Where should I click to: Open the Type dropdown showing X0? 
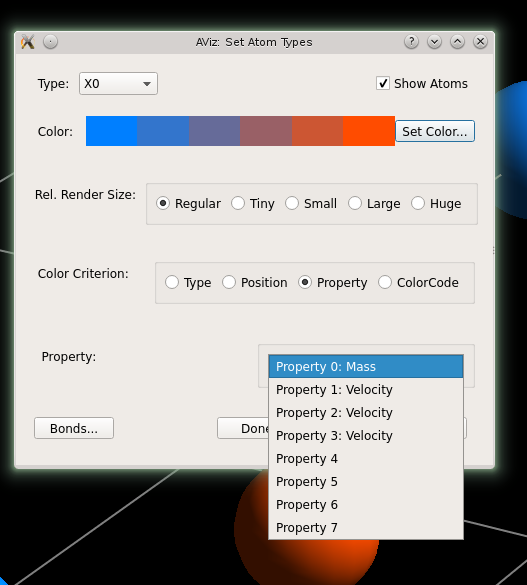tap(118, 84)
